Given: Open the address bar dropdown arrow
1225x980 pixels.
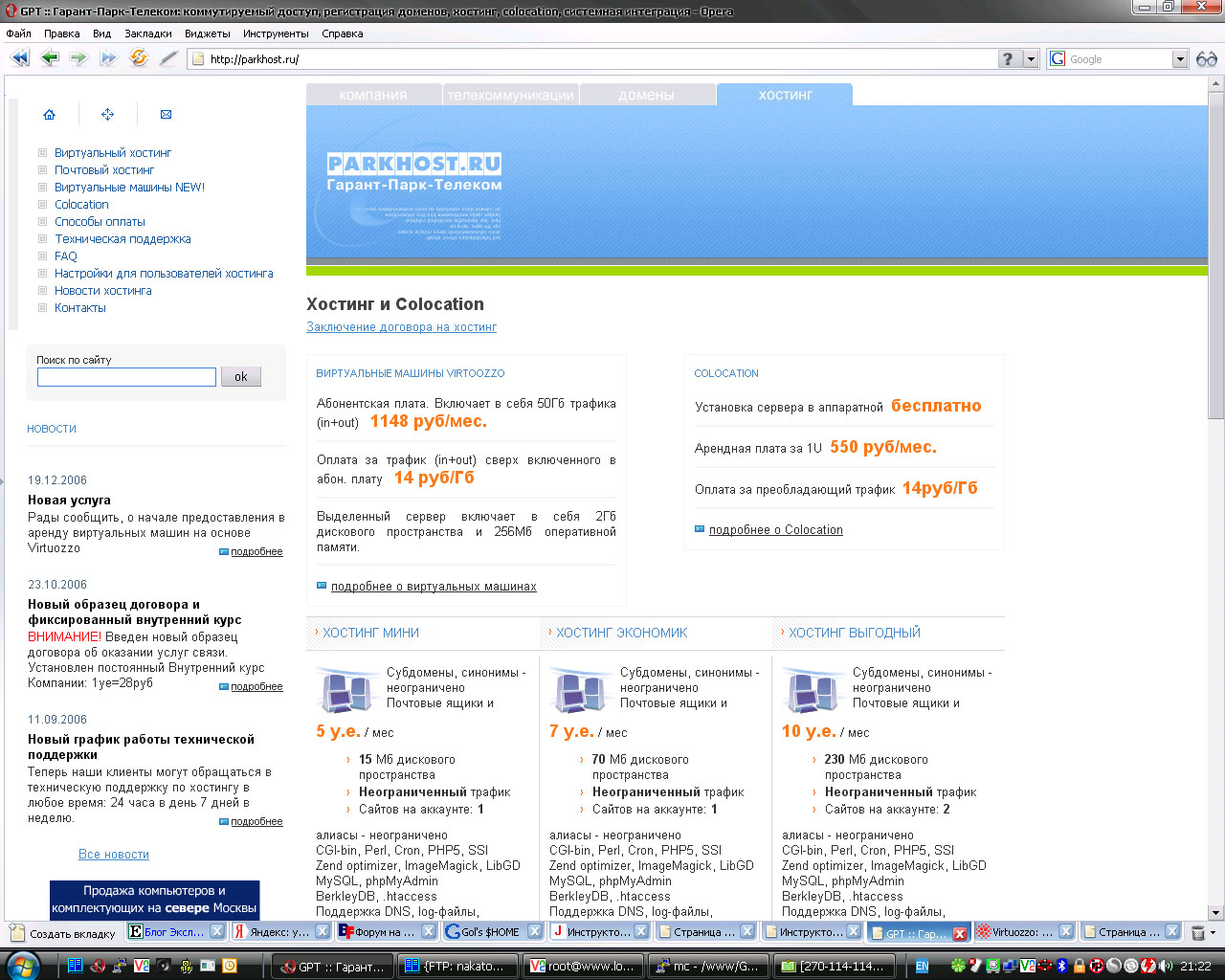Looking at the screenshot, I should coord(1031,59).
